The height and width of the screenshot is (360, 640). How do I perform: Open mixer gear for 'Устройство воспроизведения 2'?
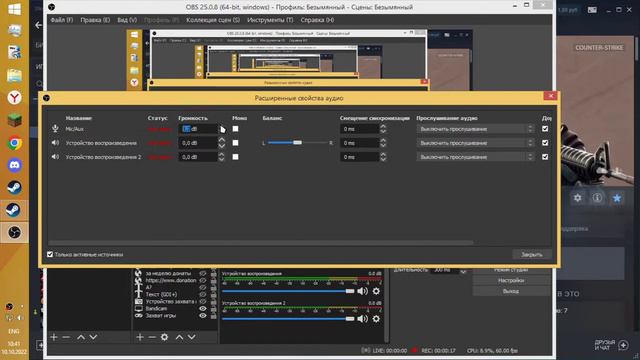tap(376, 319)
